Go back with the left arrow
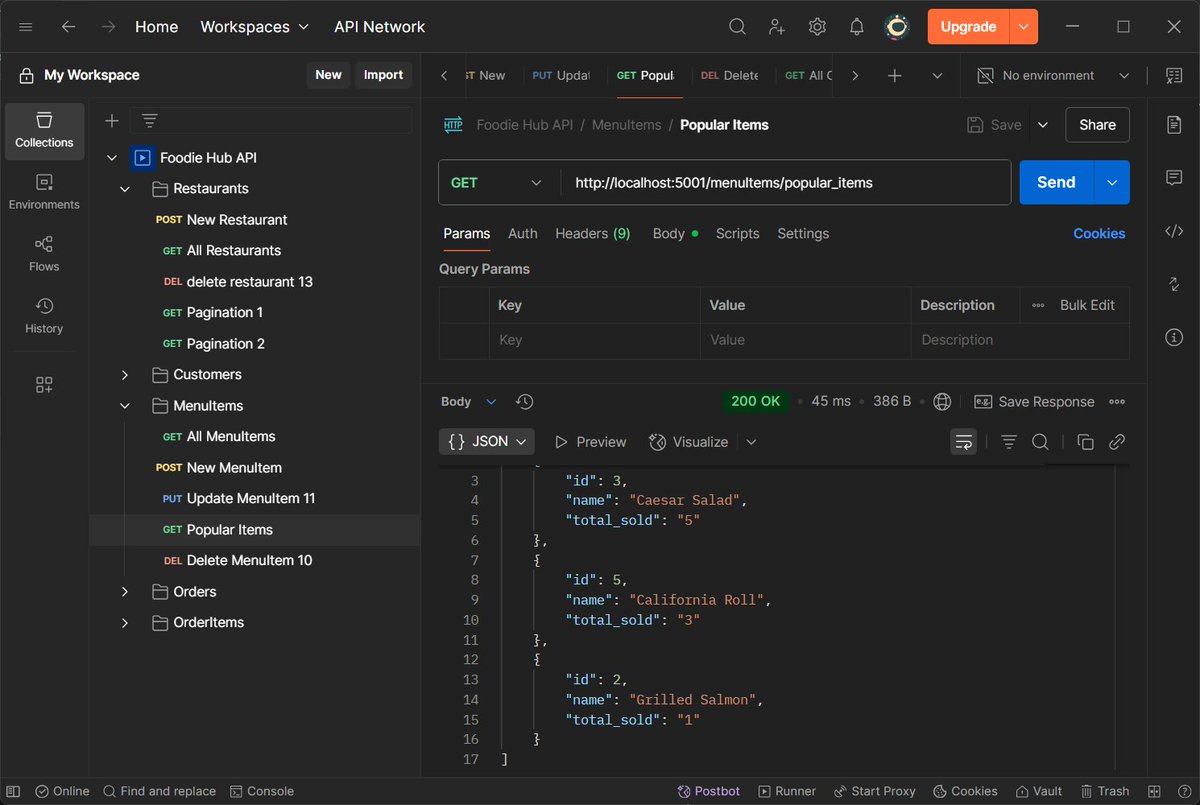 tap(68, 27)
